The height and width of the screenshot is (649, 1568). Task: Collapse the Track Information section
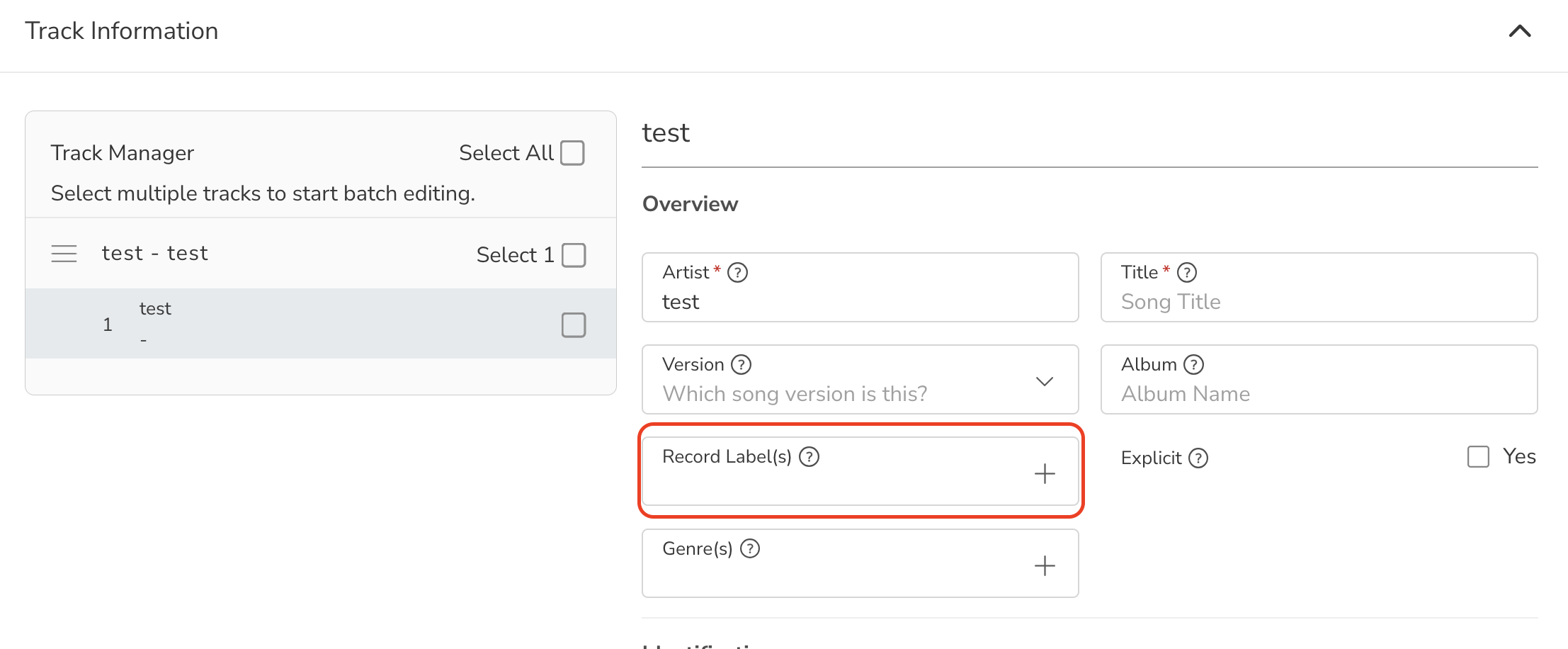1520,31
